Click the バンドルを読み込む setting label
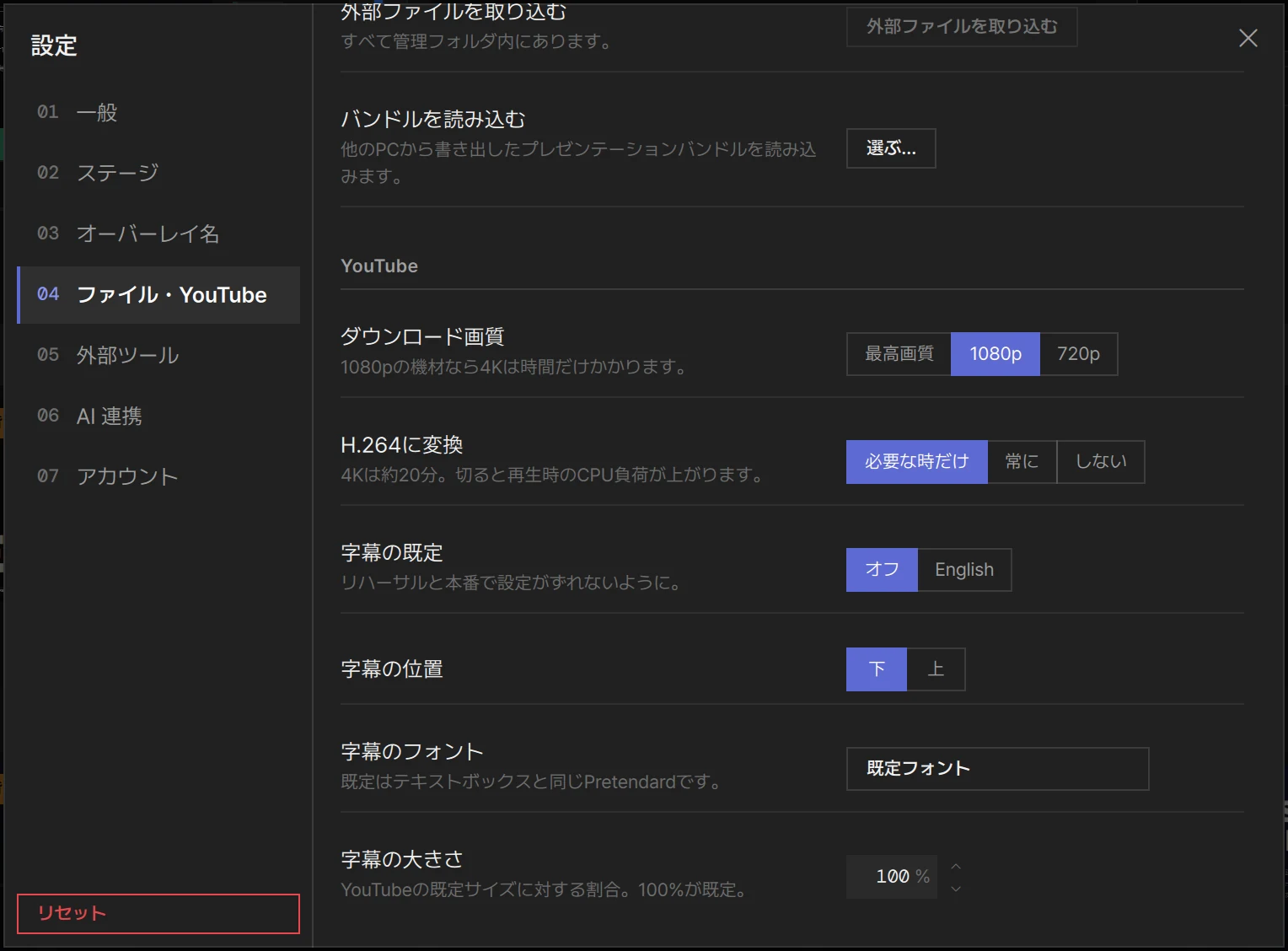1288x951 pixels. coord(433,119)
